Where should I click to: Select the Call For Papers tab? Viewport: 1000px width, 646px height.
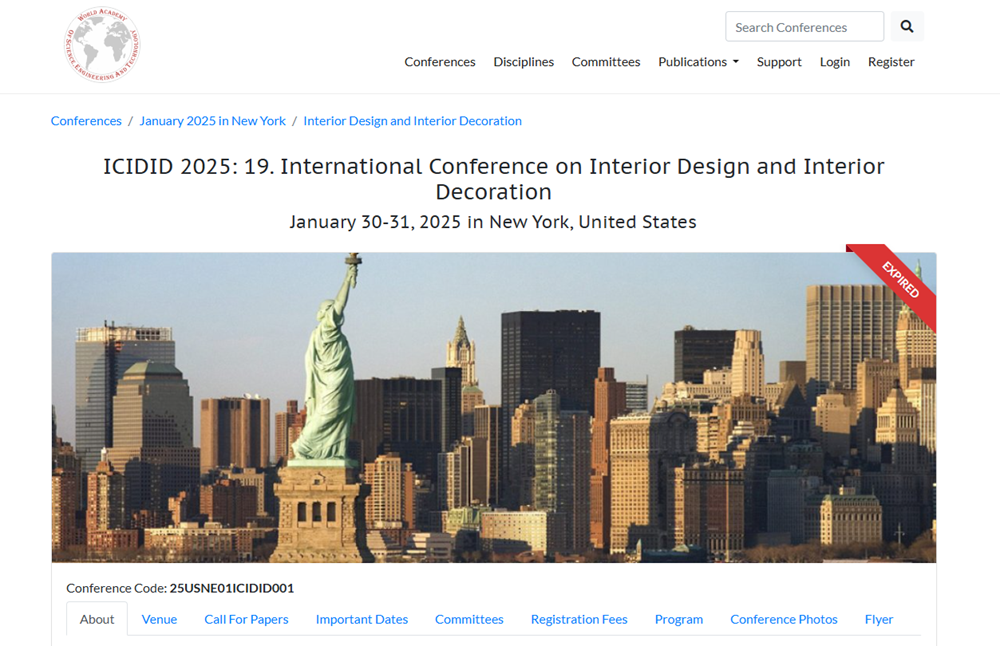(x=246, y=619)
